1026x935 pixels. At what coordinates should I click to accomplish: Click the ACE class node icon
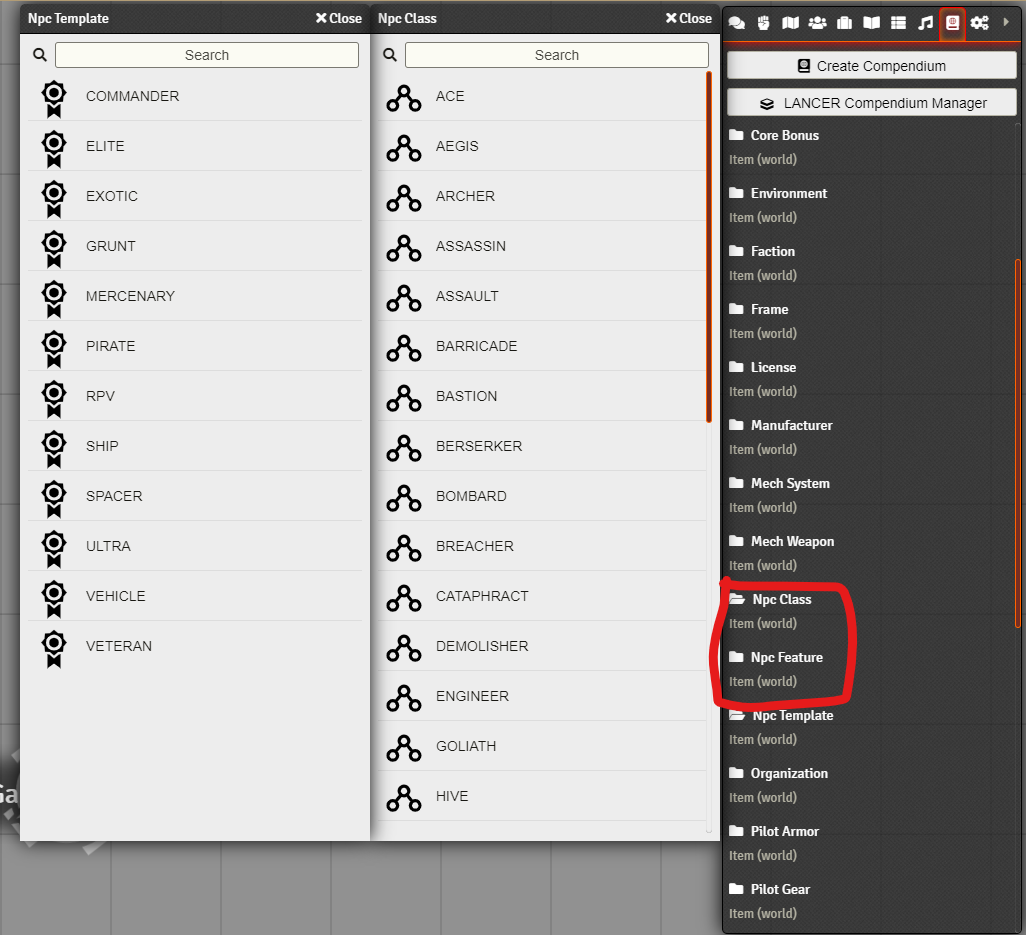point(404,98)
